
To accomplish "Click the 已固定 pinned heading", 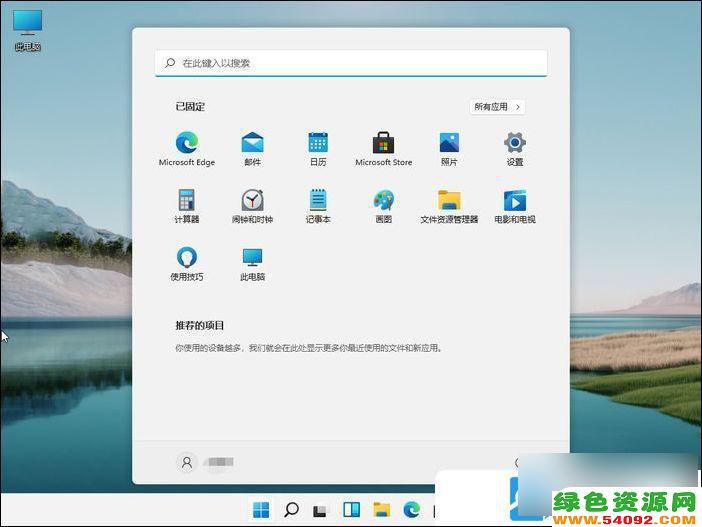I will [190, 107].
